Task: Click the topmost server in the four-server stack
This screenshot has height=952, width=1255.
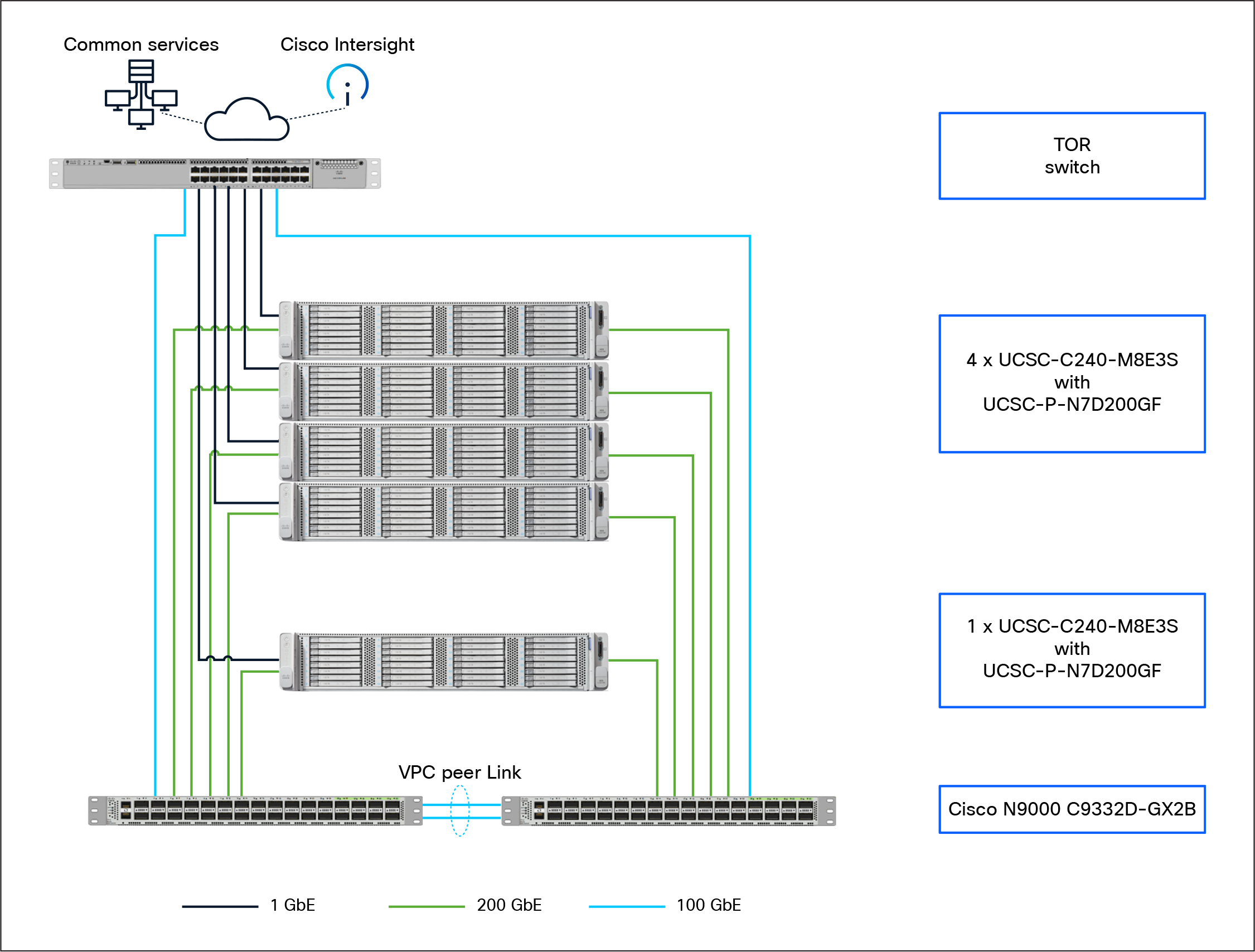Action: [444, 331]
